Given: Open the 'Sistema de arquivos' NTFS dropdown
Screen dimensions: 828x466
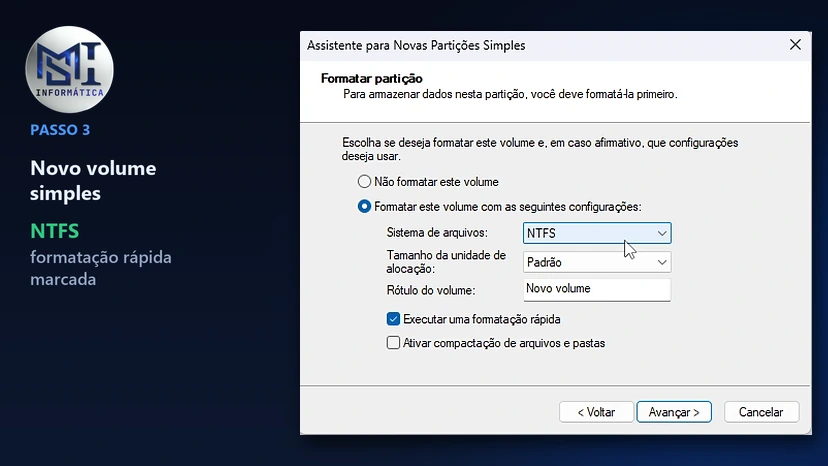Looking at the screenshot, I should pyautogui.click(x=597, y=233).
